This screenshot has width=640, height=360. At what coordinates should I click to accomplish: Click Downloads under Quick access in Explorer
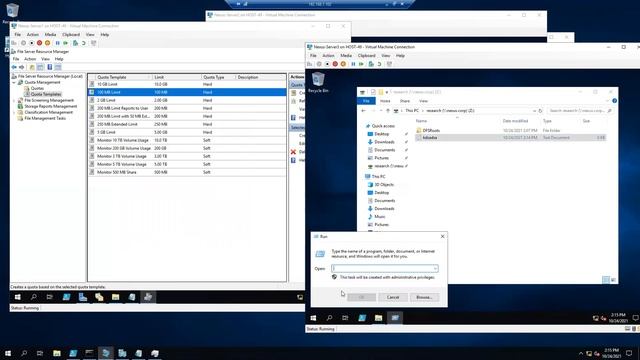coord(384,142)
